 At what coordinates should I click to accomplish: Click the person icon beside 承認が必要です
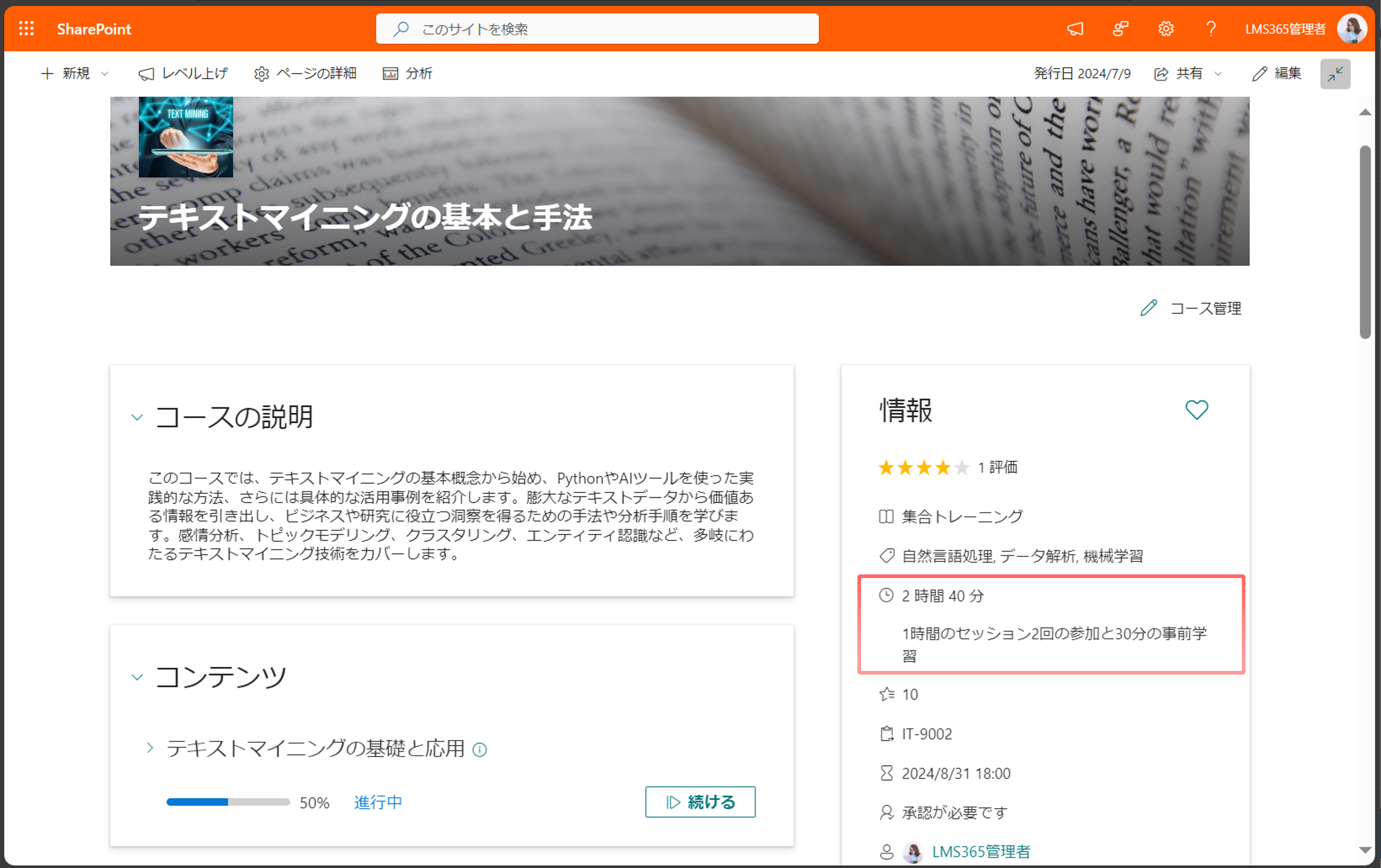tap(887, 812)
